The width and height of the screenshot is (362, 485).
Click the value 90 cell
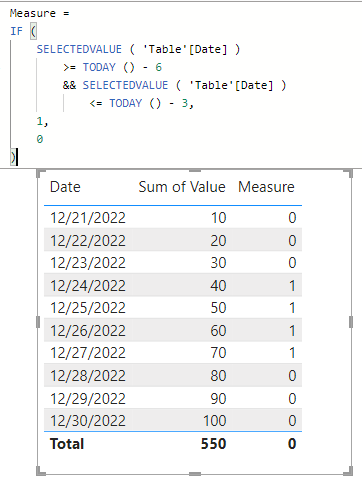(218, 398)
